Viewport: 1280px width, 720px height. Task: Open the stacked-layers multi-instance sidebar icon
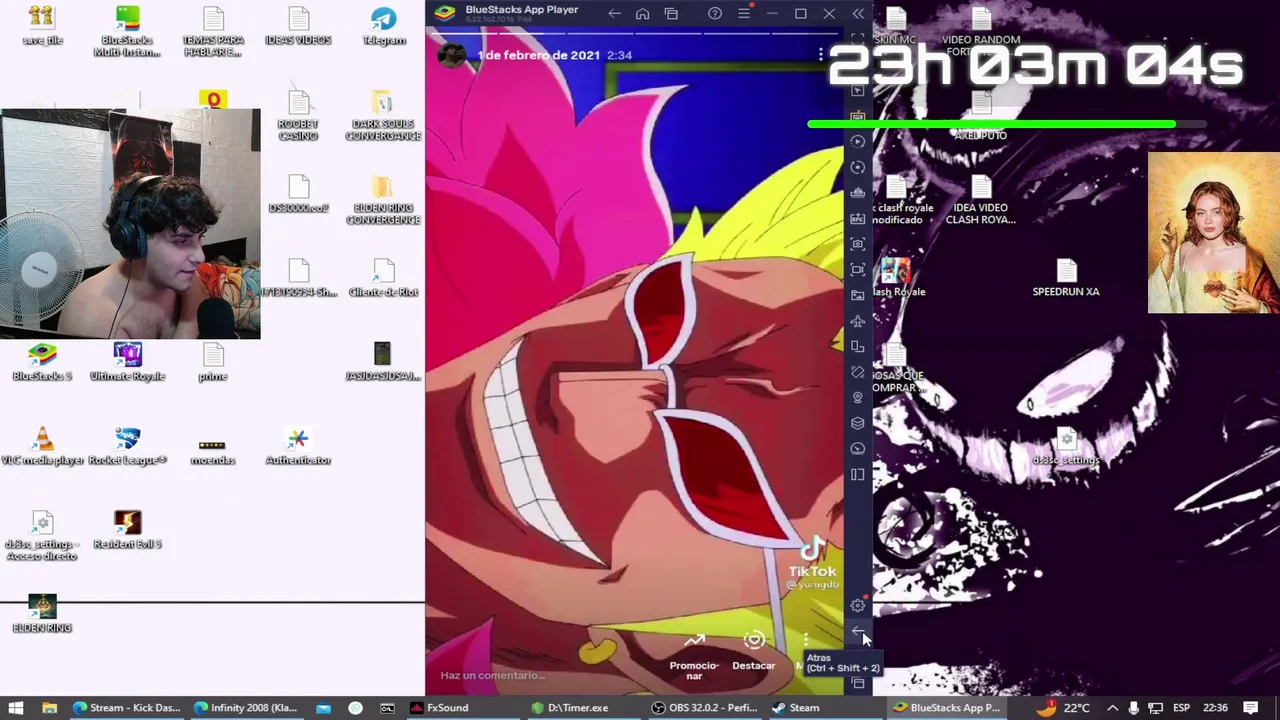858,423
